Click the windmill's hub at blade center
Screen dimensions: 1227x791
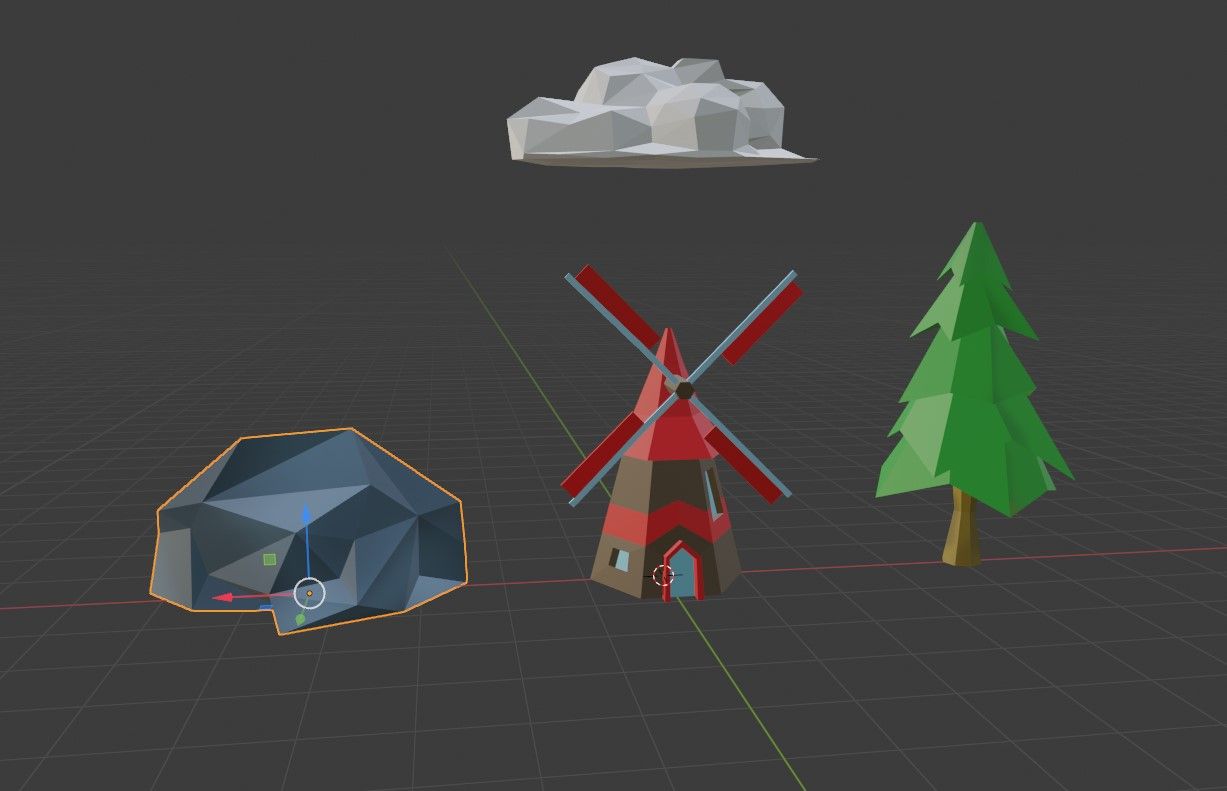tap(684, 389)
